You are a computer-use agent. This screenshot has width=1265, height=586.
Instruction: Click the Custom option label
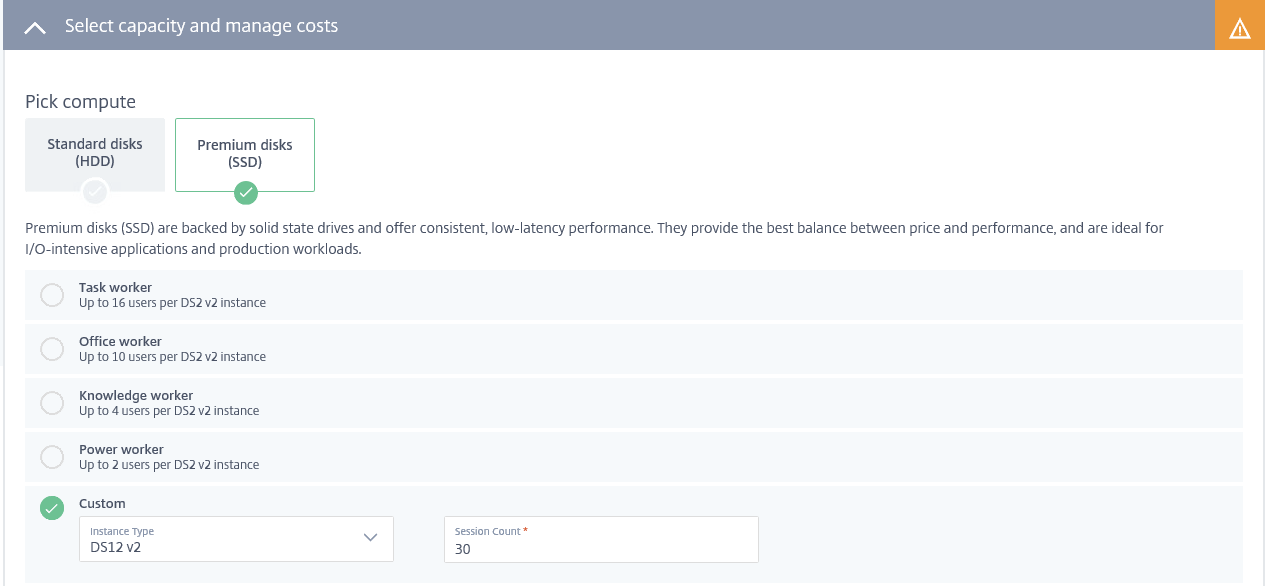[102, 504]
